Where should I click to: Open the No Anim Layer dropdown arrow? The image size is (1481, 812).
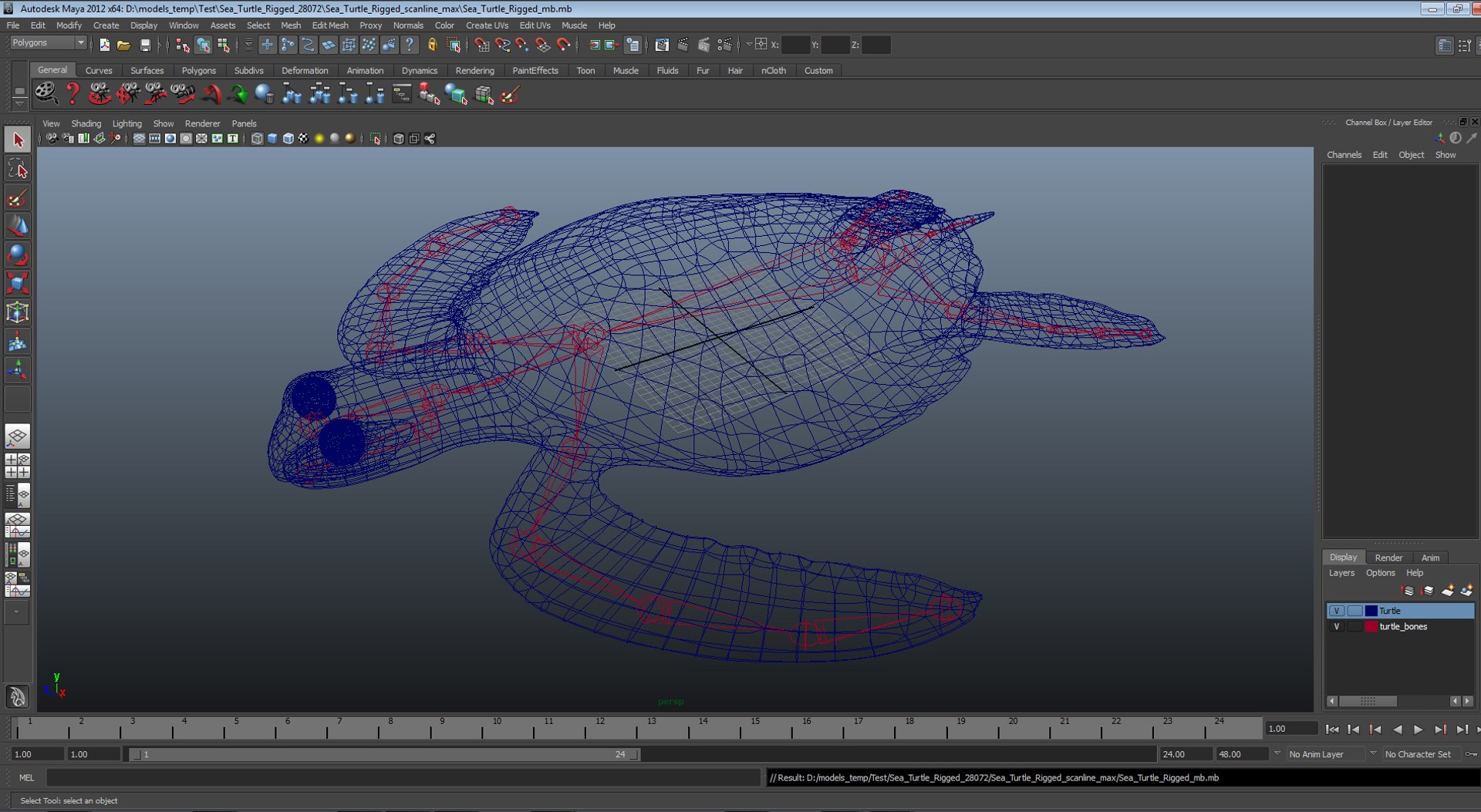(x=1277, y=754)
